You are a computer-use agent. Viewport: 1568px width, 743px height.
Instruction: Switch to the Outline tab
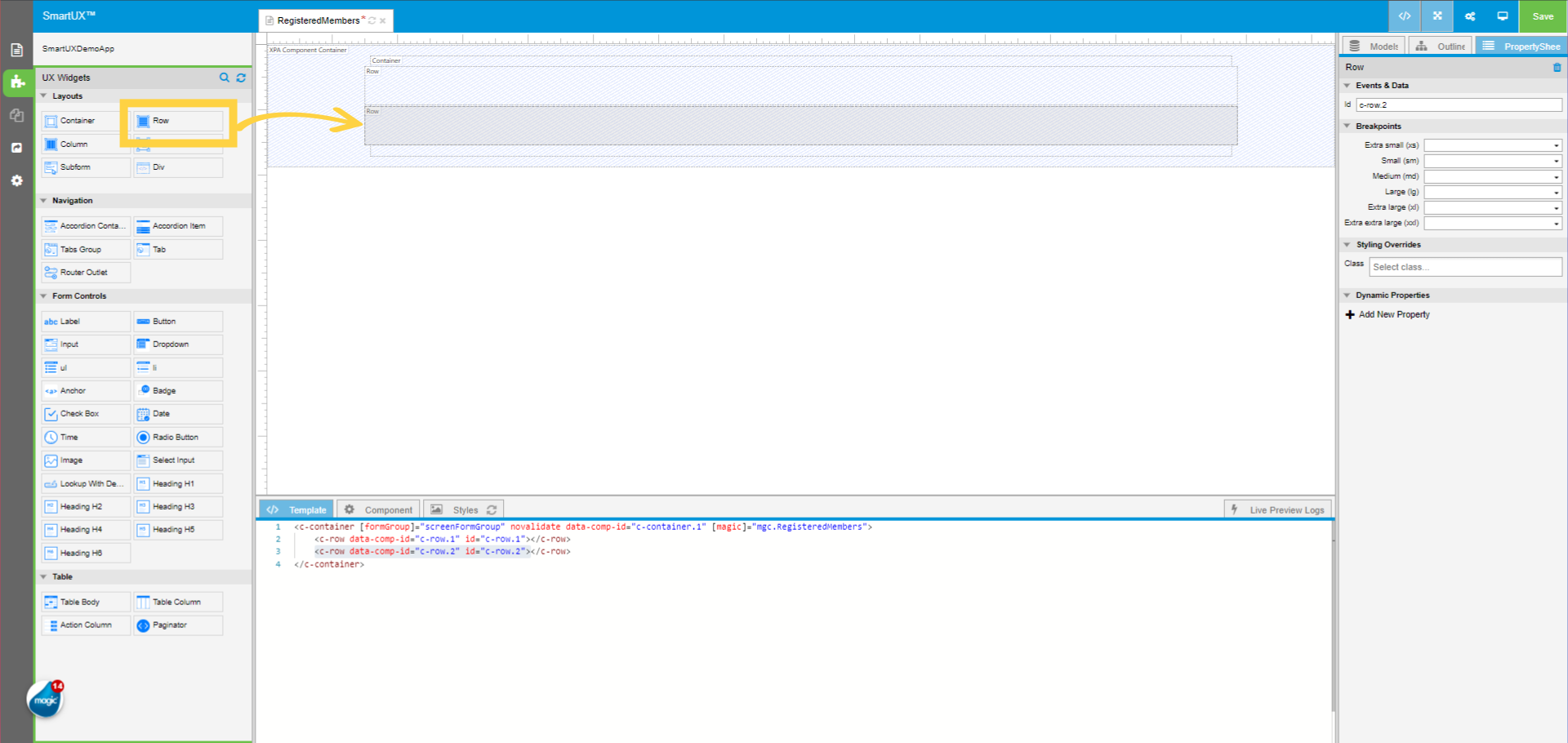[1441, 46]
